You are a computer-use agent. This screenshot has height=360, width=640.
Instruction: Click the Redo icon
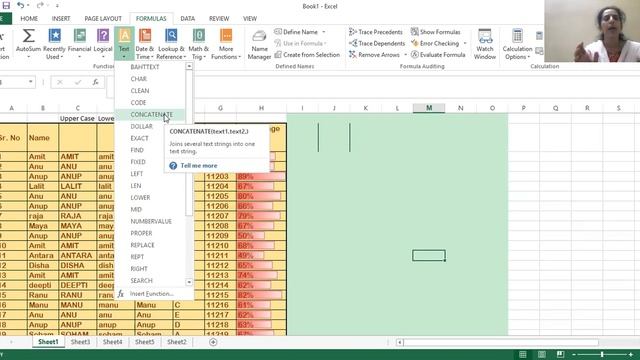pyautogui.click(x=40, y=6)
